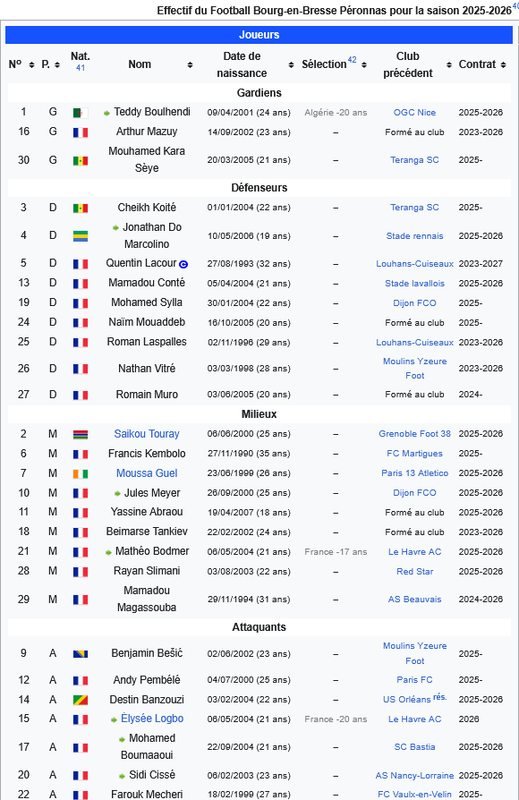Open footnote 42 next to Sélection header
519x800 pixels.
[x=352, y=60]
